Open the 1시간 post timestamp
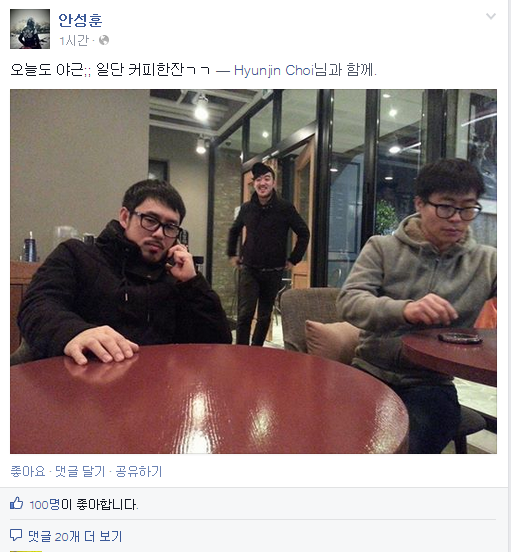The height and width of the screenshot is (552, 511). [74, 41]
